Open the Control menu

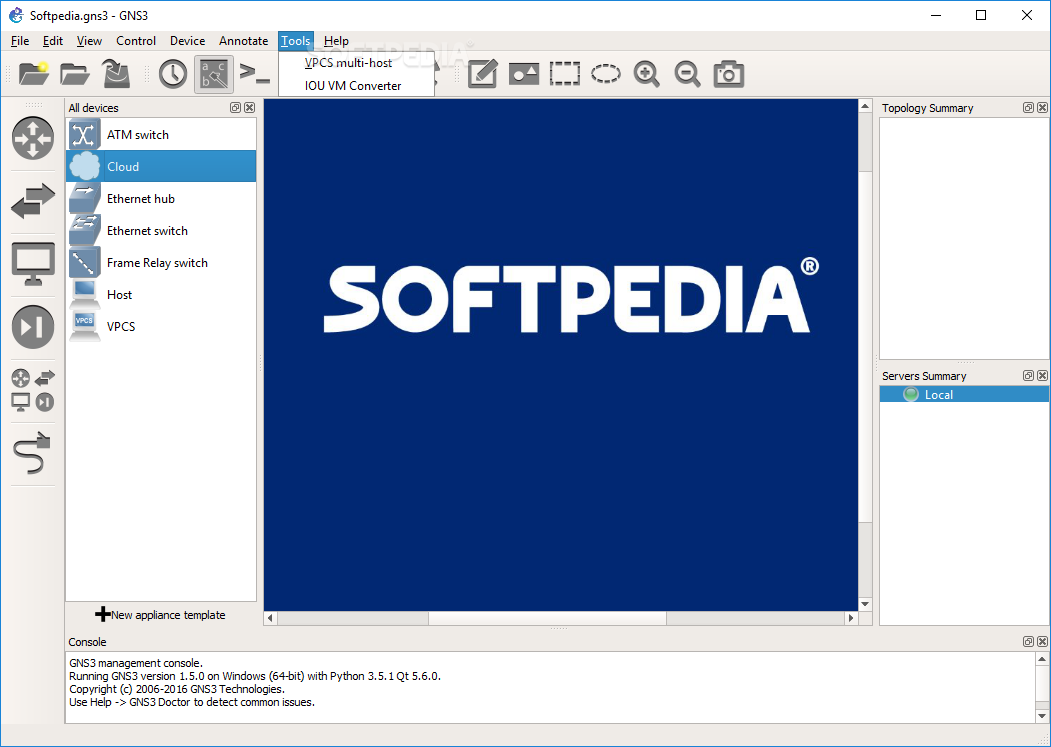point(136,41)
